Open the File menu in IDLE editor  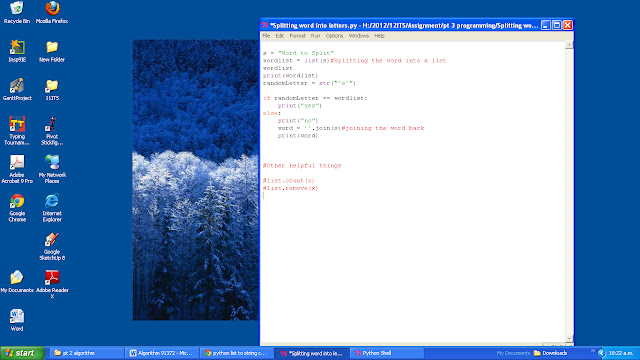pyautogui.click(x=266, y=36)
